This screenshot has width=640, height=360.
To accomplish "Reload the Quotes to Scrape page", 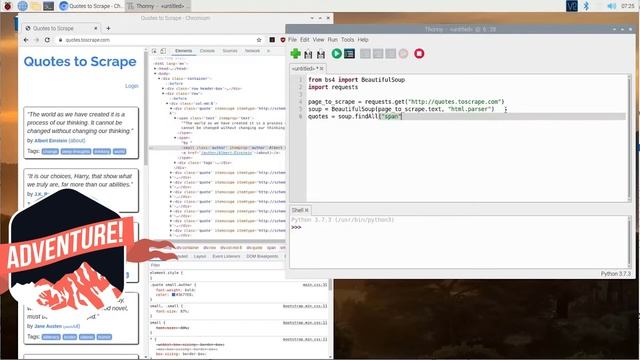I will [x=47, y=40].
